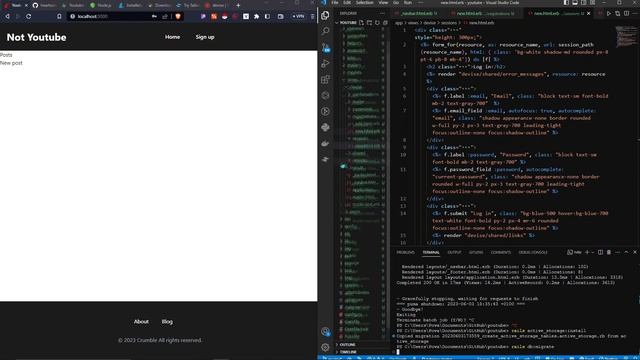Switch to the OUTPUT panel tab
The width and height of the screenshot is (640, 360).
(x=454, y=252)
